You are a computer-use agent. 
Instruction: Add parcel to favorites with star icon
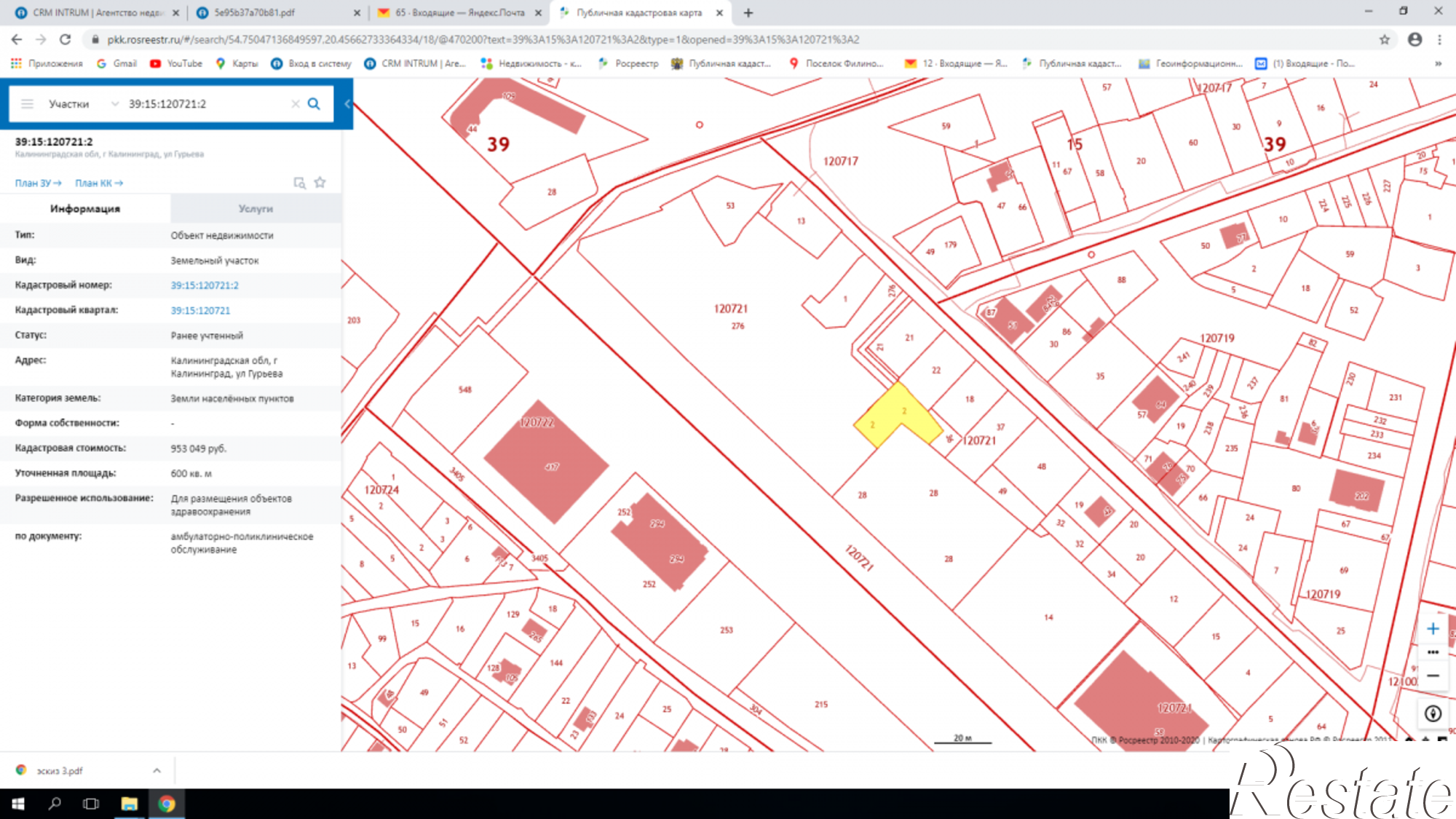coord(320,183)
